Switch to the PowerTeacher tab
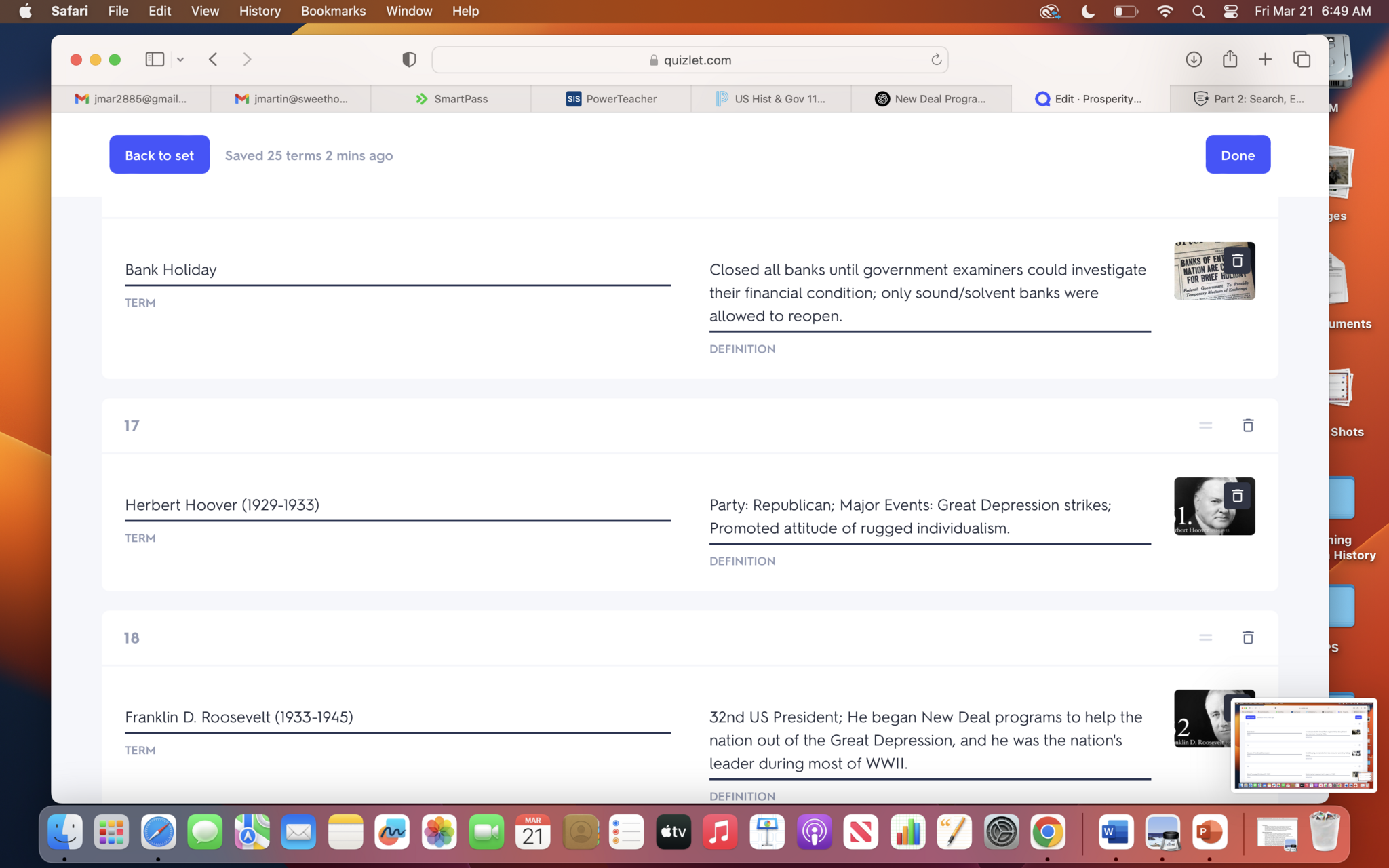The height and width of the screenshot is (868, 1389). pyautogui.click(x=611, y=99)
